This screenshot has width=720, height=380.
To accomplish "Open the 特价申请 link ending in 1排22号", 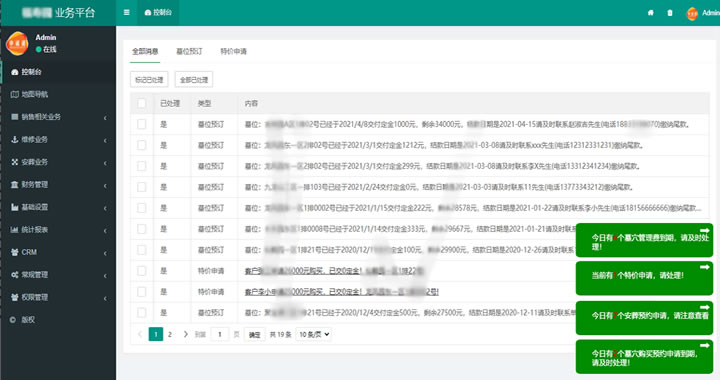I will [x=334, y=271].
